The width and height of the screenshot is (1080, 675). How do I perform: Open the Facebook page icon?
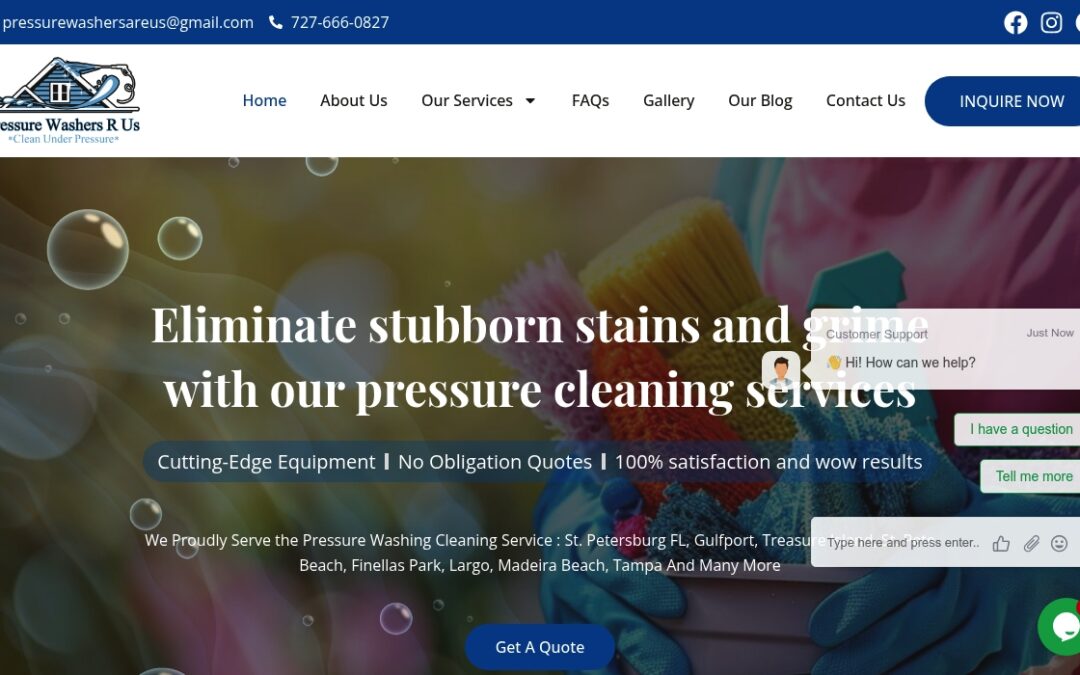1015,23
